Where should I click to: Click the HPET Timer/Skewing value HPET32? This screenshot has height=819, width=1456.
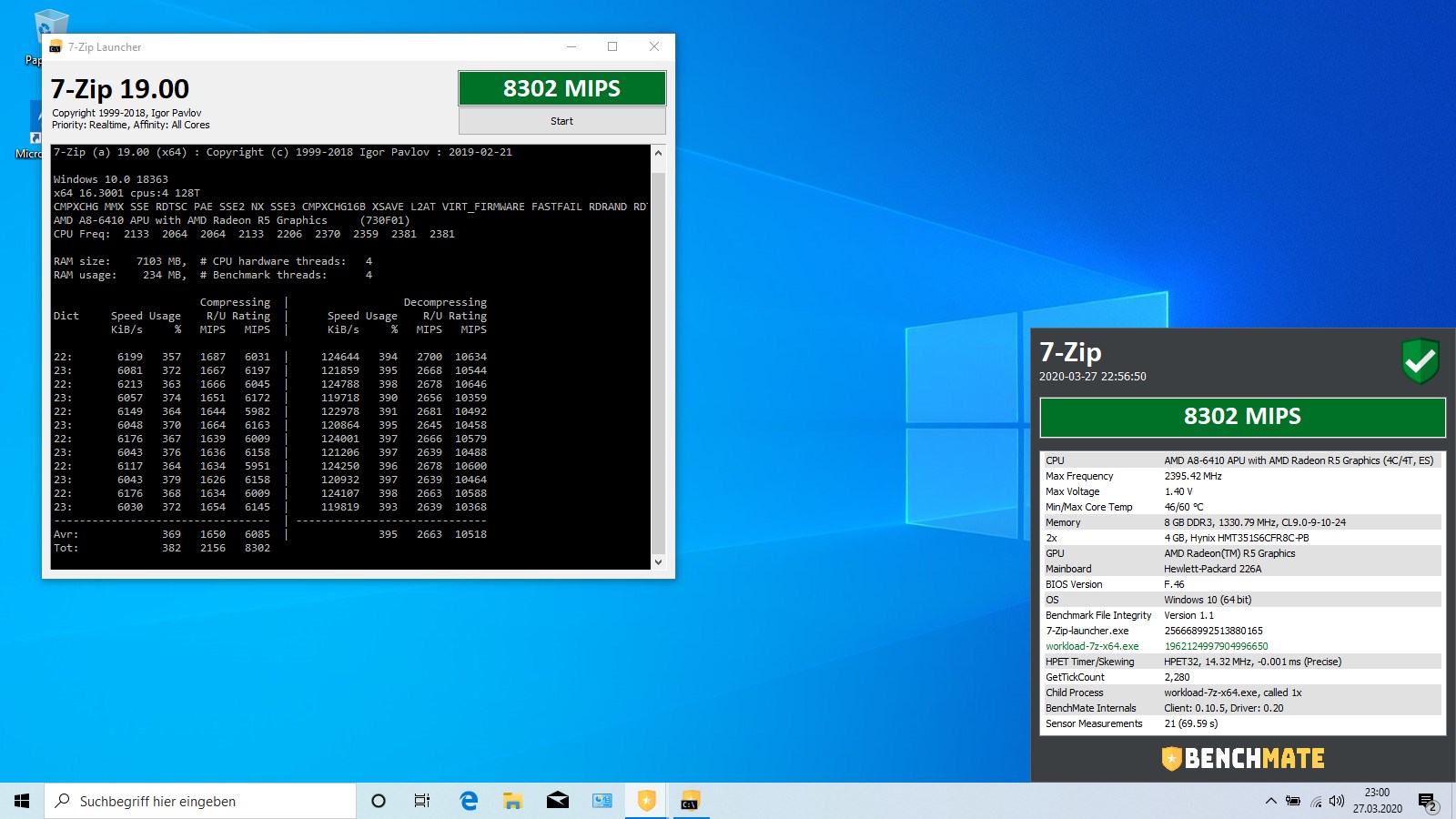1253,662
